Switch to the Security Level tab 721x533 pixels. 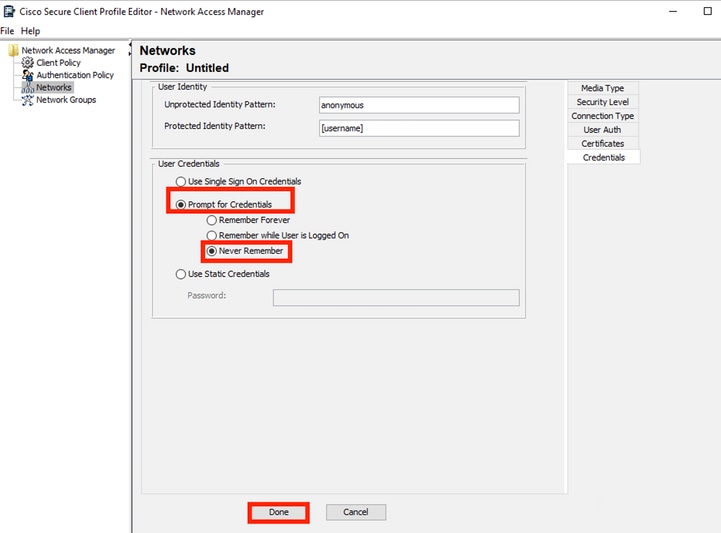(602, 102)
